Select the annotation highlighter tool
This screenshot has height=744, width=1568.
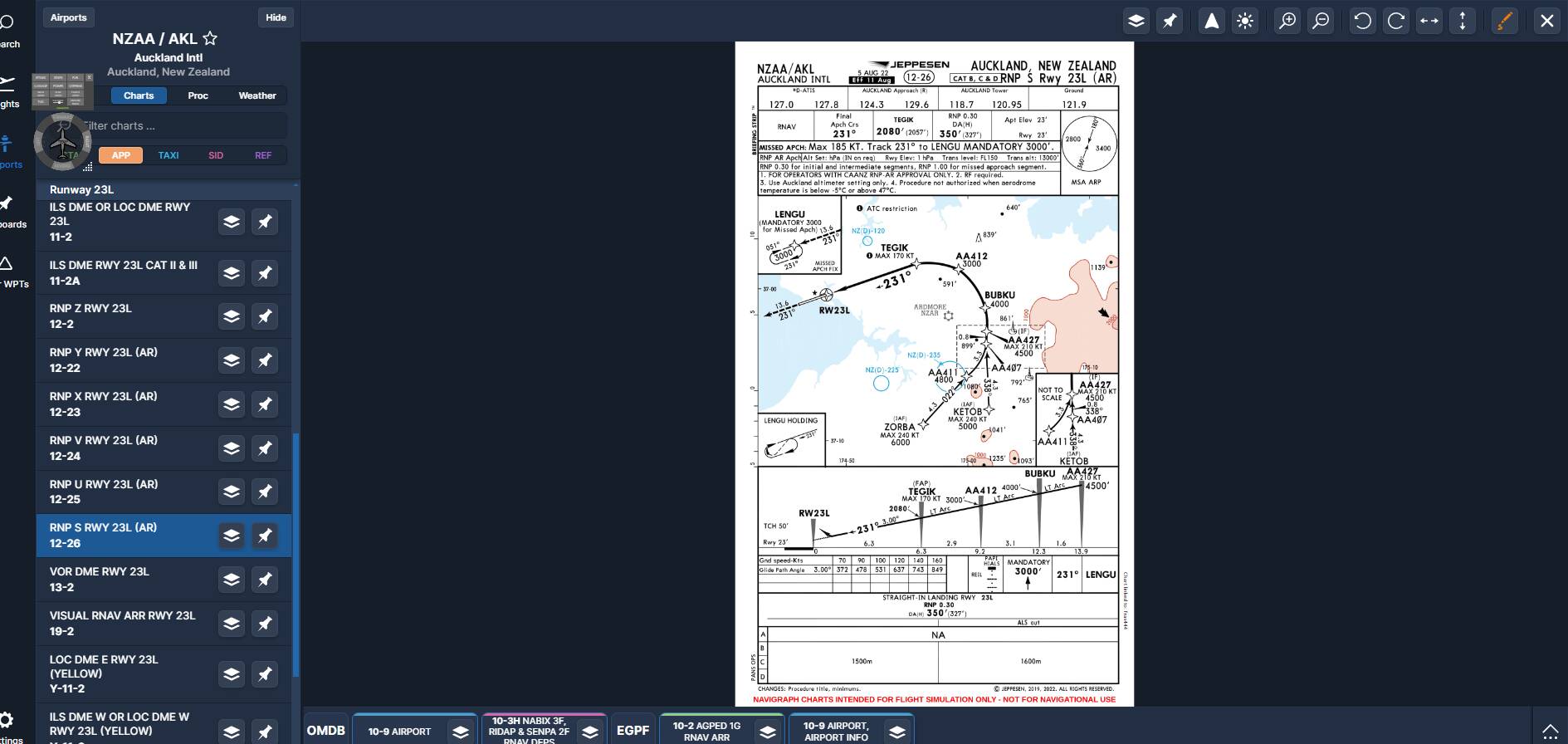click(1504, 21)
